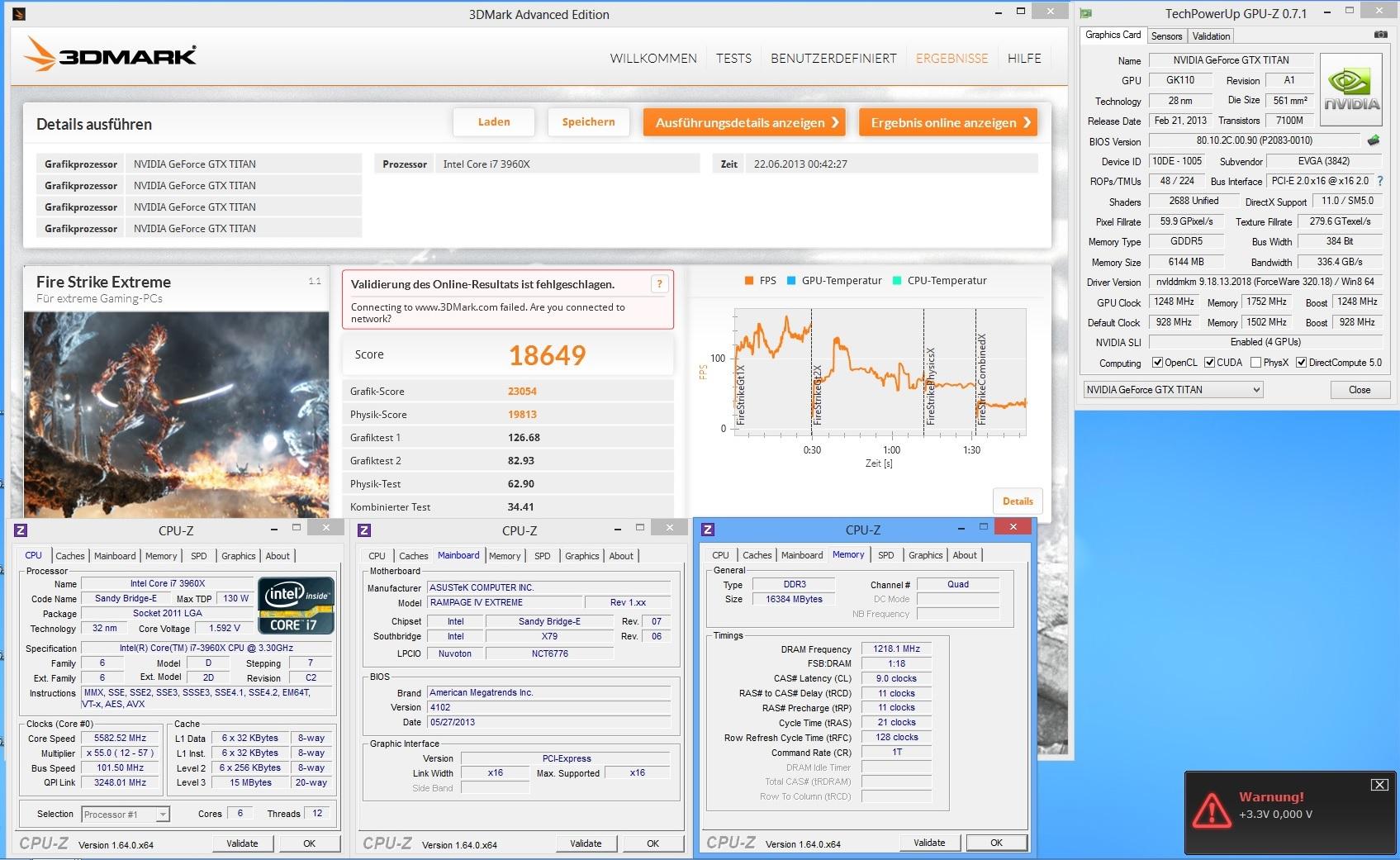Open the WILLKOMMEN menu in 3DMark
This screenshot has width=1400, height=860.
pos(653,59)
